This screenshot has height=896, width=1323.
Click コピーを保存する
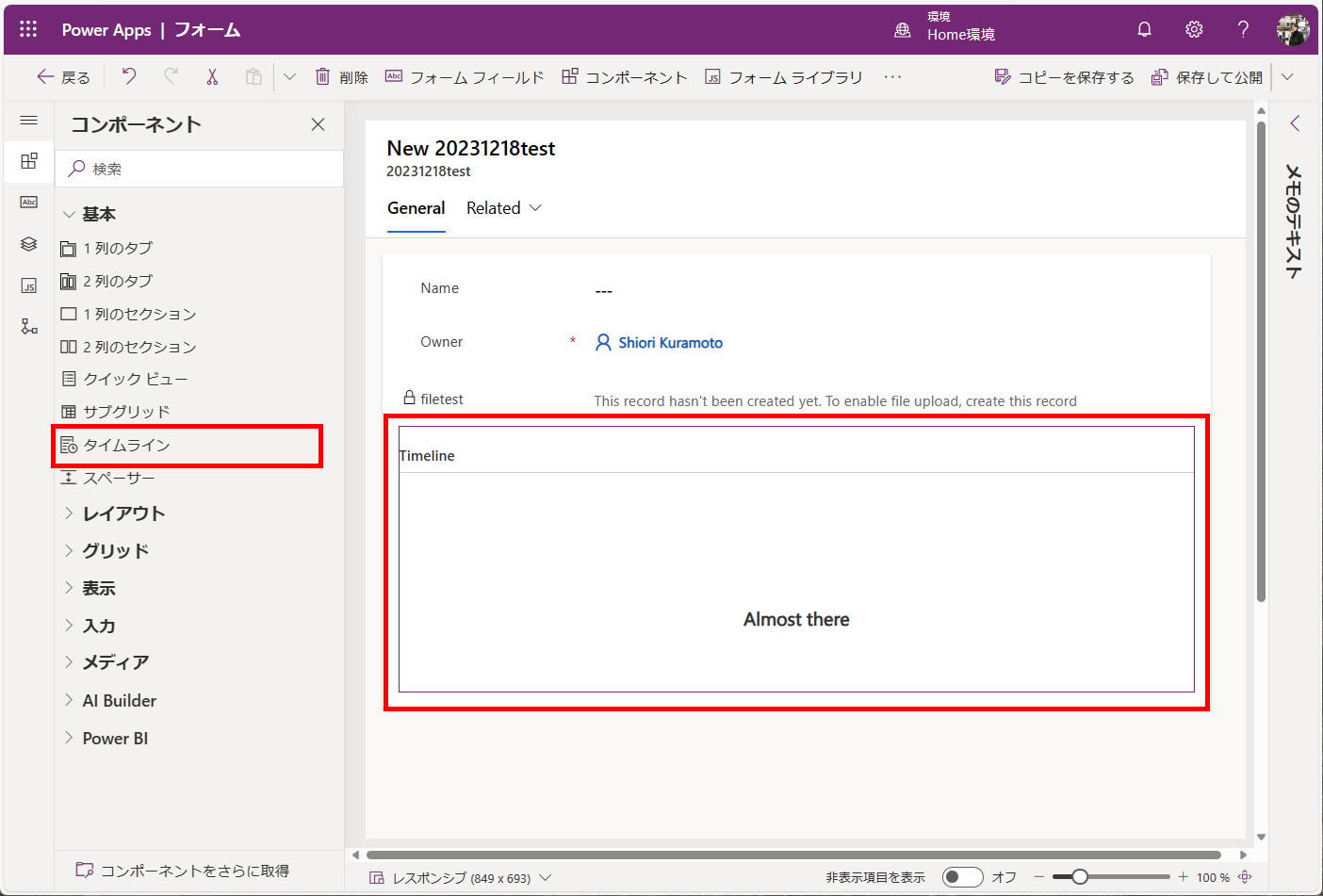[x=1065, y=77]
